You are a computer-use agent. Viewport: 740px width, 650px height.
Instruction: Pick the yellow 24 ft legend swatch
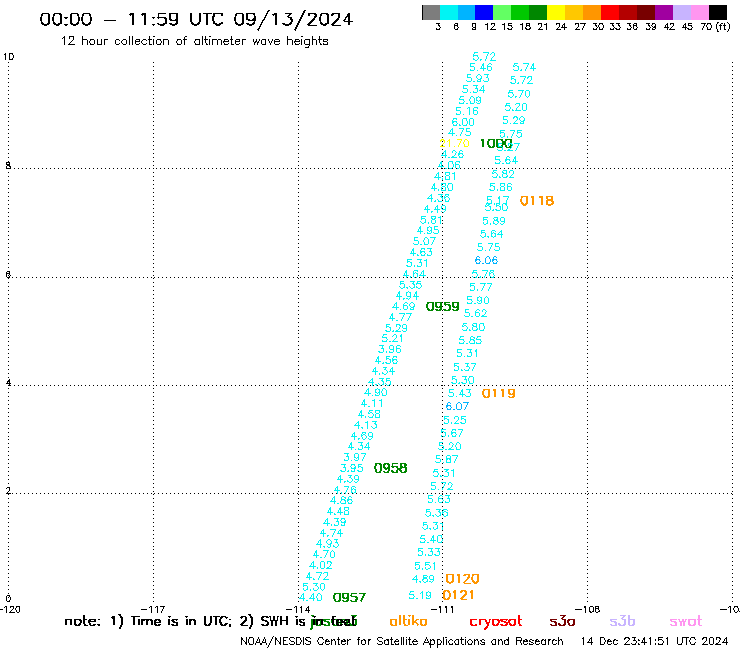point(556,12)
